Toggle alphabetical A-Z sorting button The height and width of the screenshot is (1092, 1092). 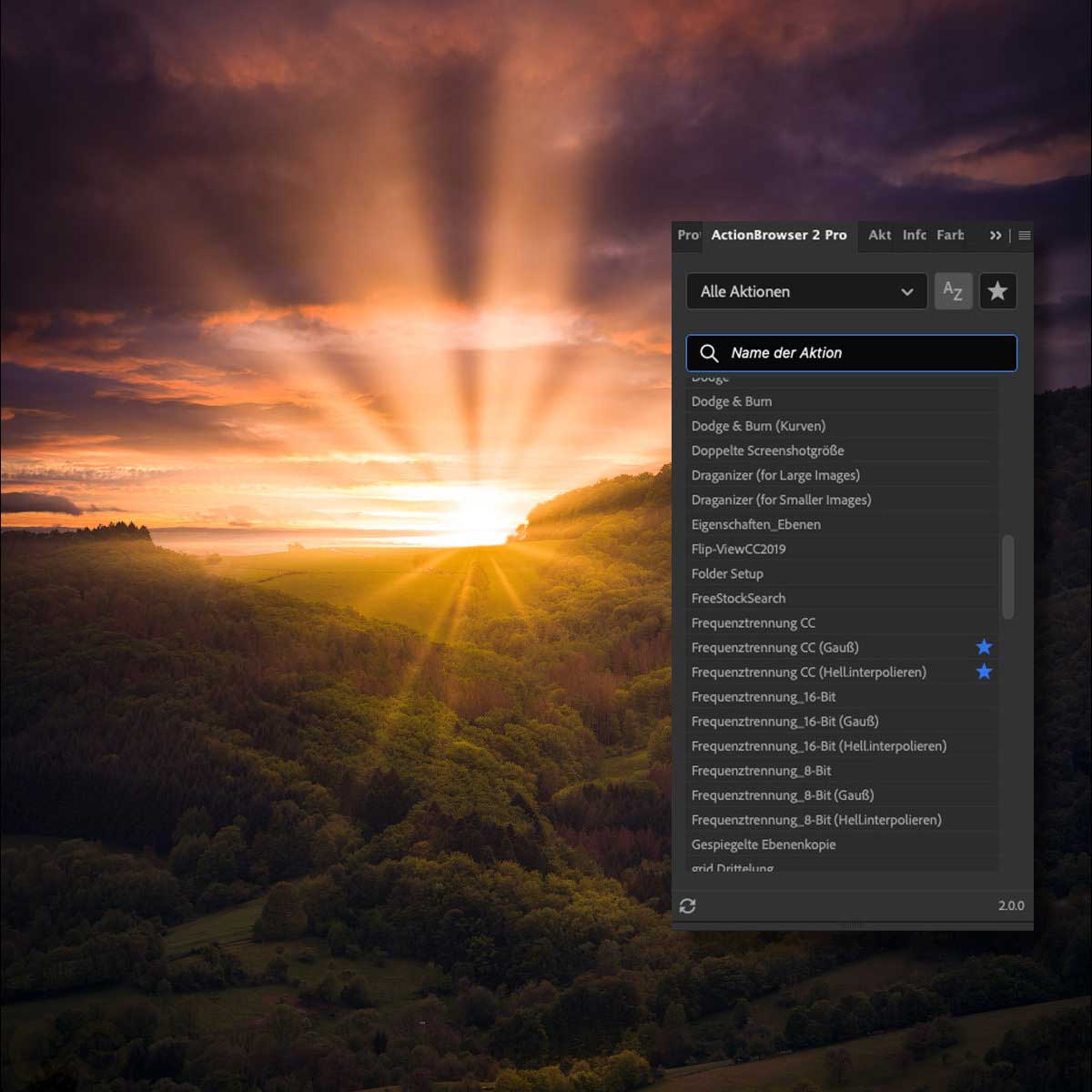tap(953, 291)
